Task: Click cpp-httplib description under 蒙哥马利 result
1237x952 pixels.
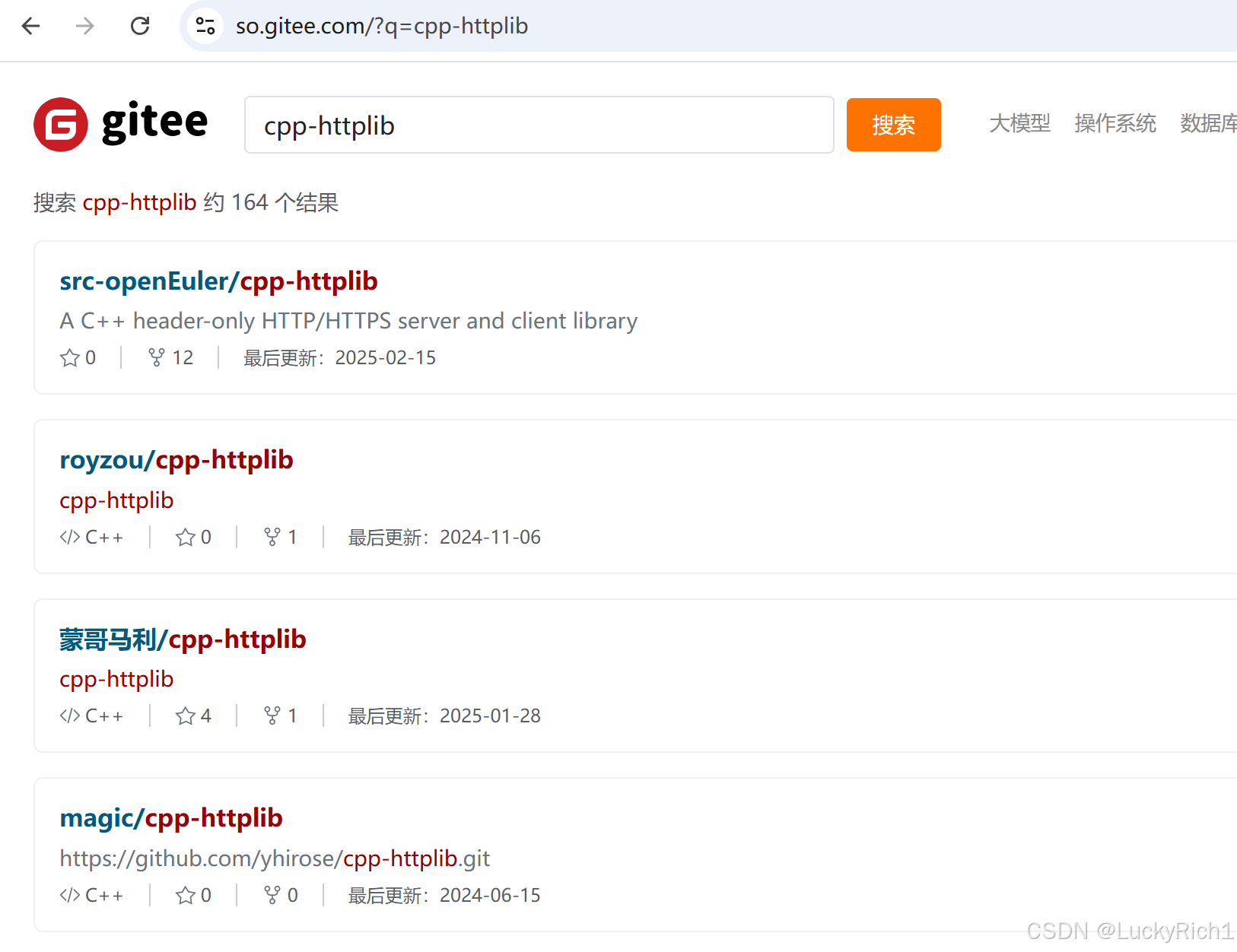Action: [x=116, y=679]
